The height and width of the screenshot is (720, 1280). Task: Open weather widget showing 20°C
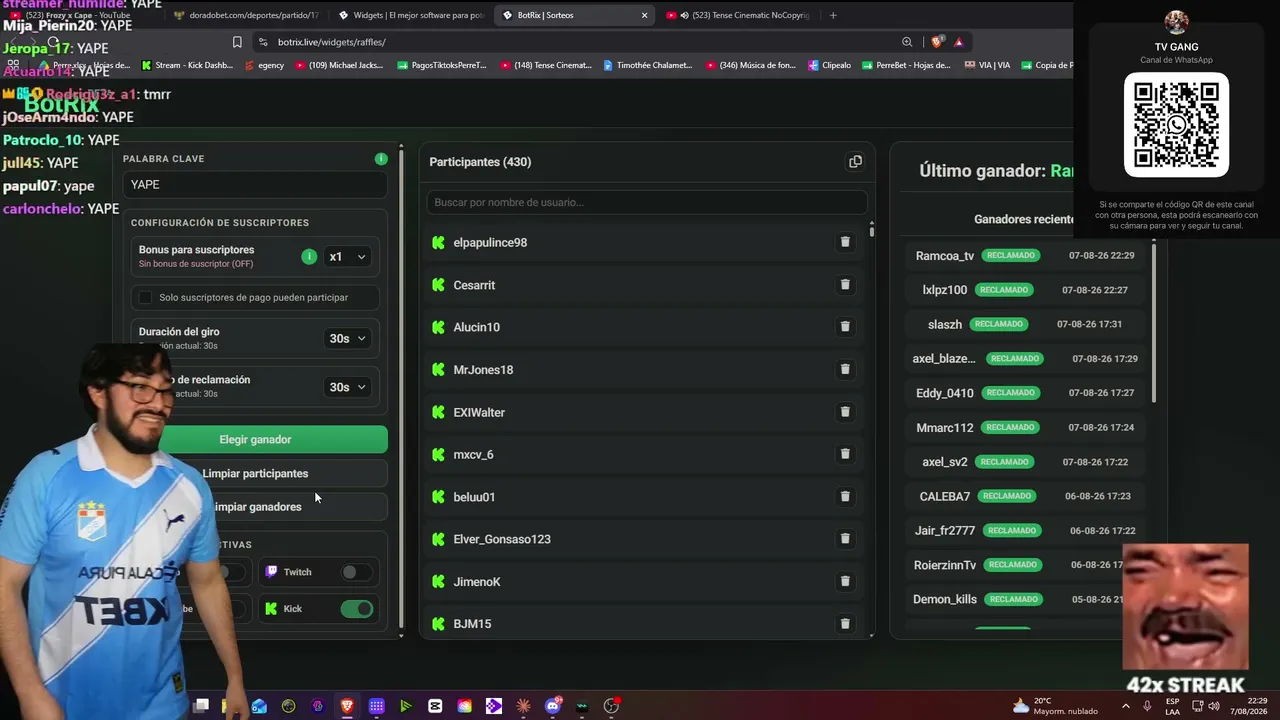1054,706
